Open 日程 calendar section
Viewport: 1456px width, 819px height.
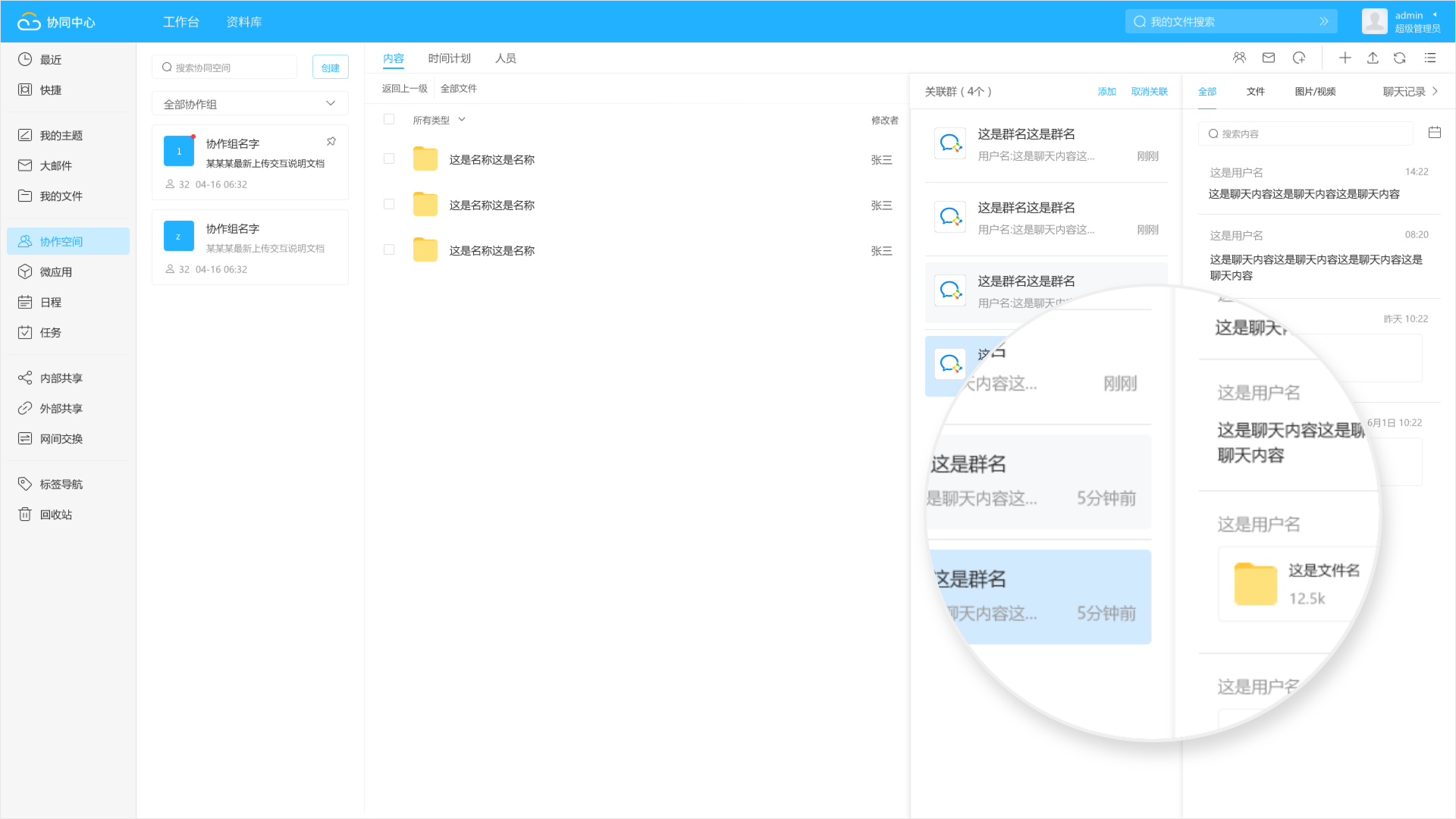(51, 302)
